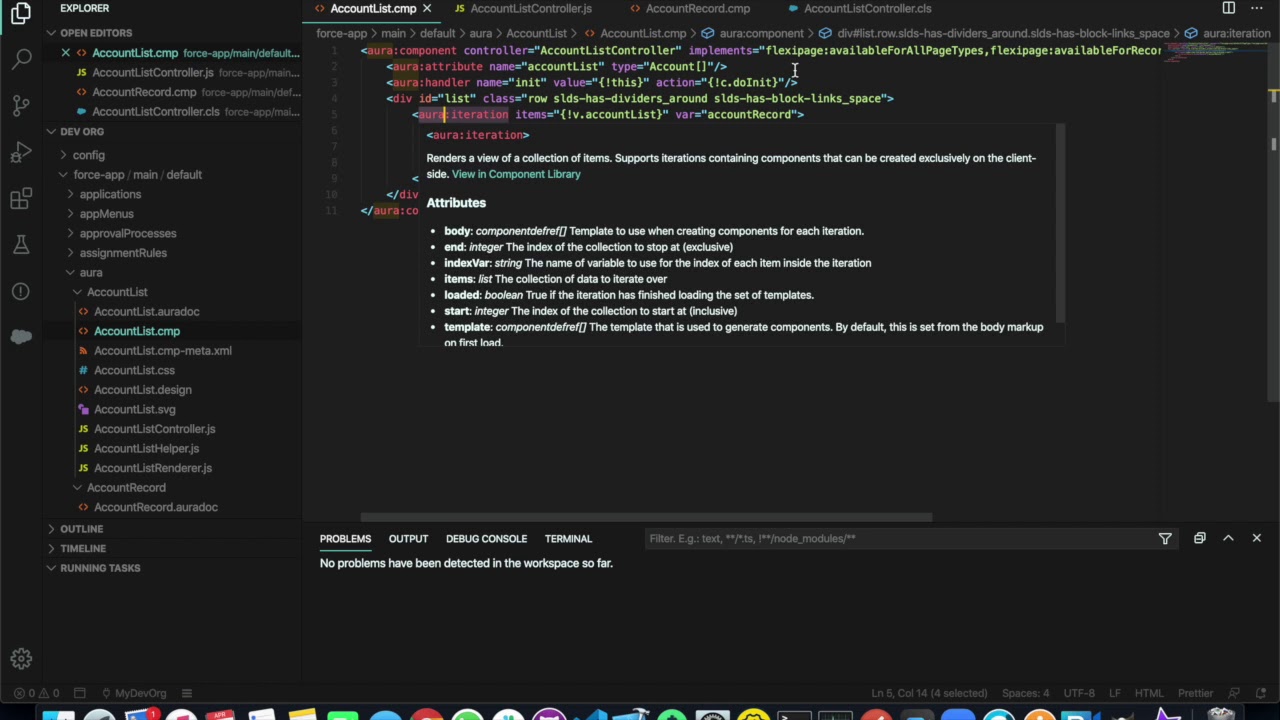Open the Source Control view
The height and width of the screenshot is (720, 1280).
pos(21,105)
